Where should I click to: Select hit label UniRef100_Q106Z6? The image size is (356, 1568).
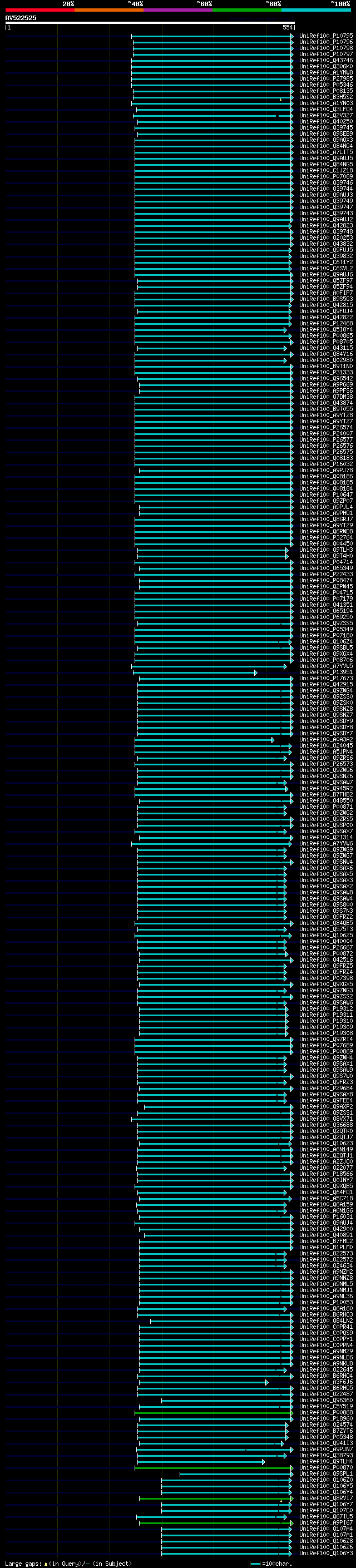point(325,1547)
